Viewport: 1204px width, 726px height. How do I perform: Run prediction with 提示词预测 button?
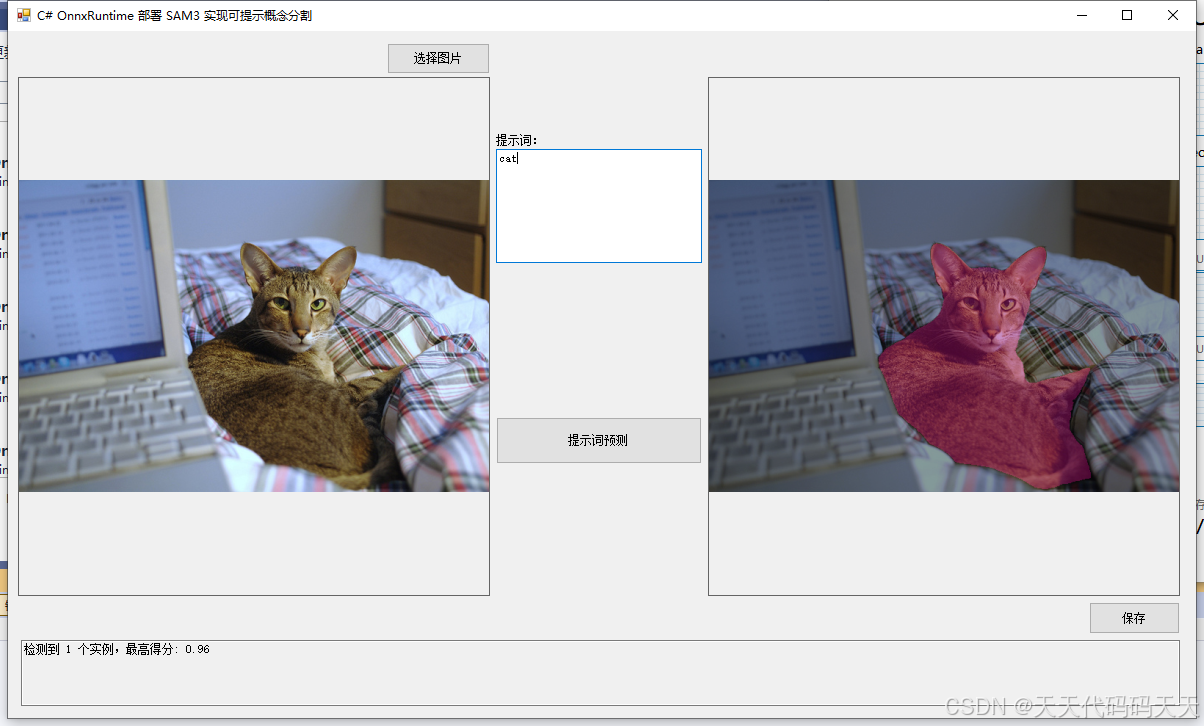point(599,440)
